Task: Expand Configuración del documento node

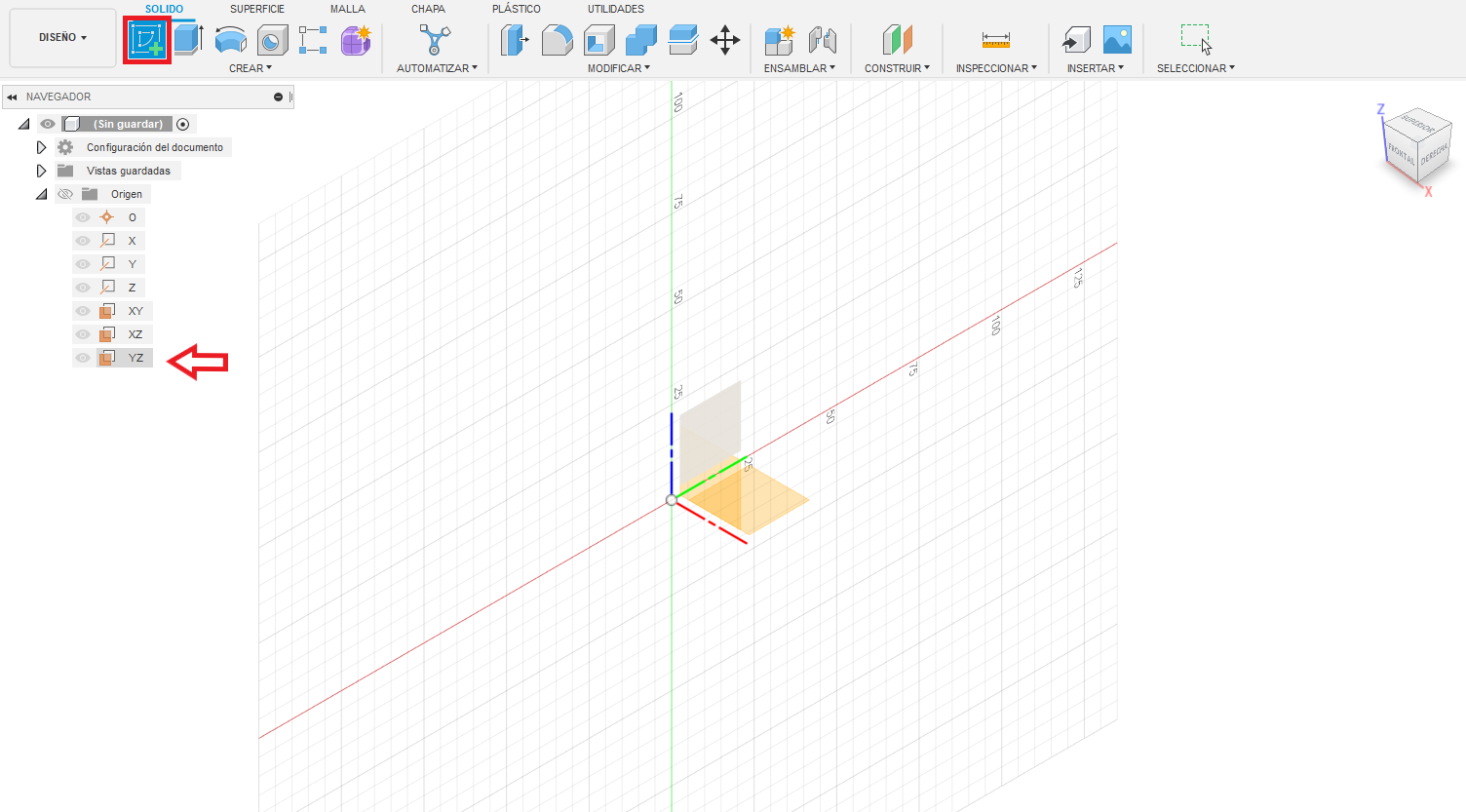Action: tap(41, 147)
